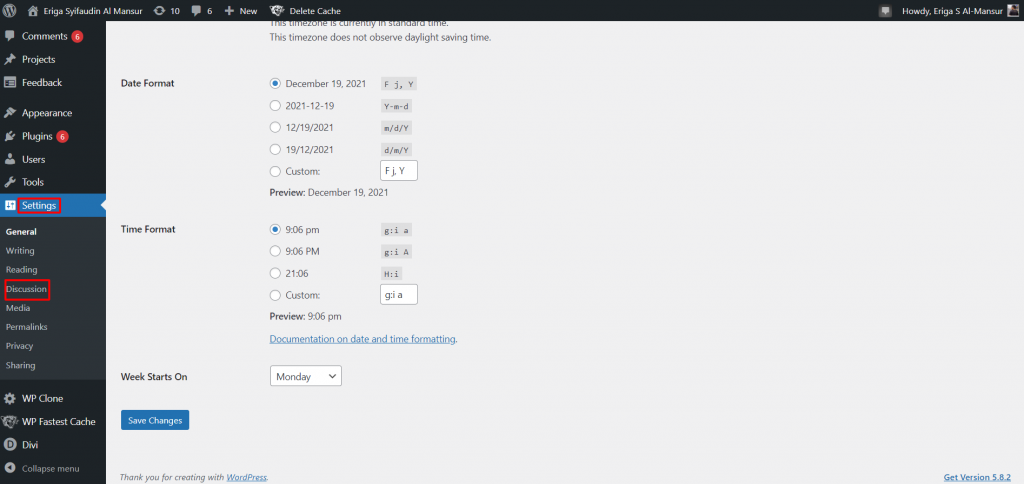Go to Permalinks settings
Viewport: 1024px width, 484px height.
coord(26,327)
